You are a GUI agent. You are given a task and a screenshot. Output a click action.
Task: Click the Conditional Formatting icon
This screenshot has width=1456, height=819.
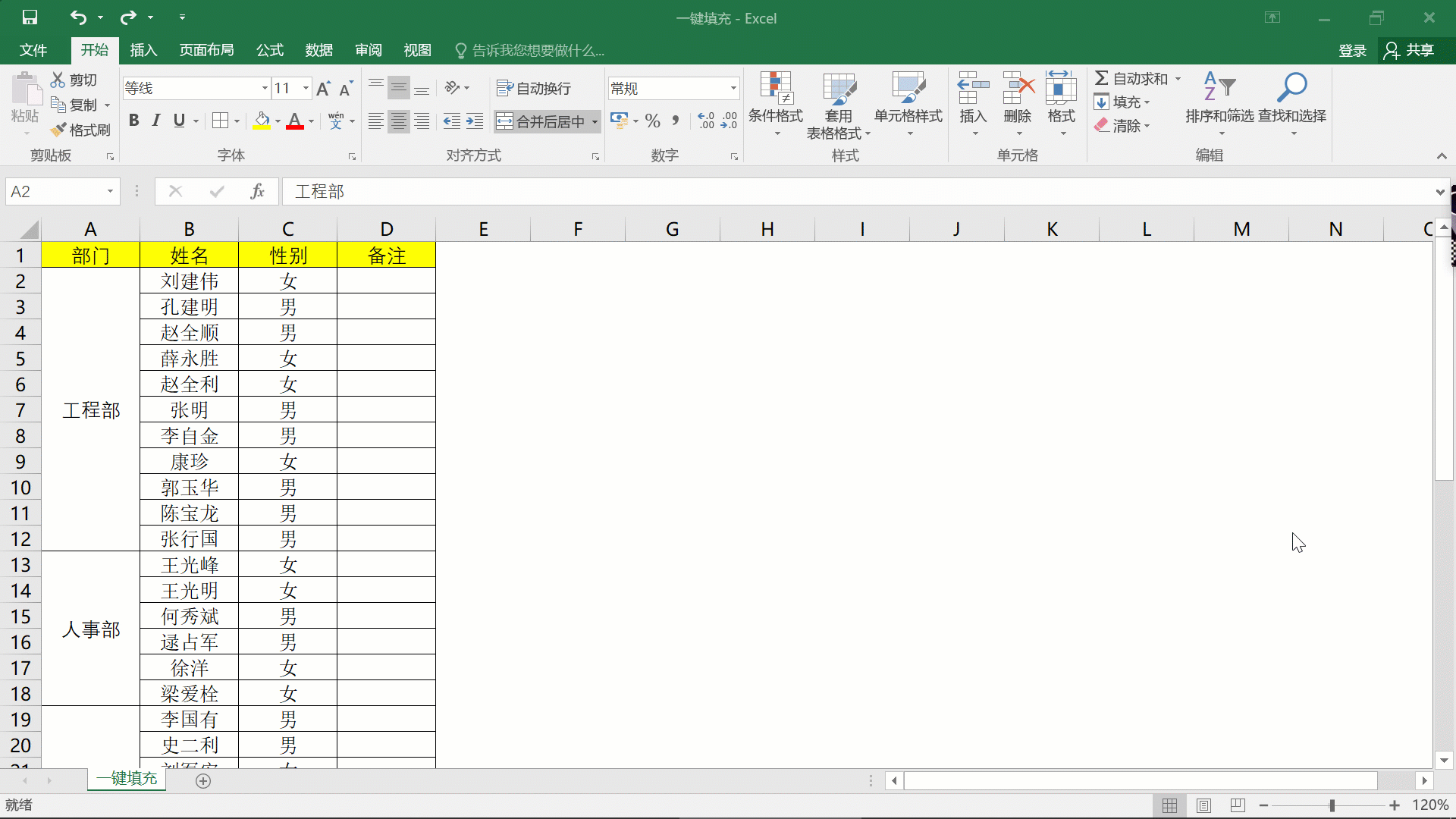[x=776, y=89]
